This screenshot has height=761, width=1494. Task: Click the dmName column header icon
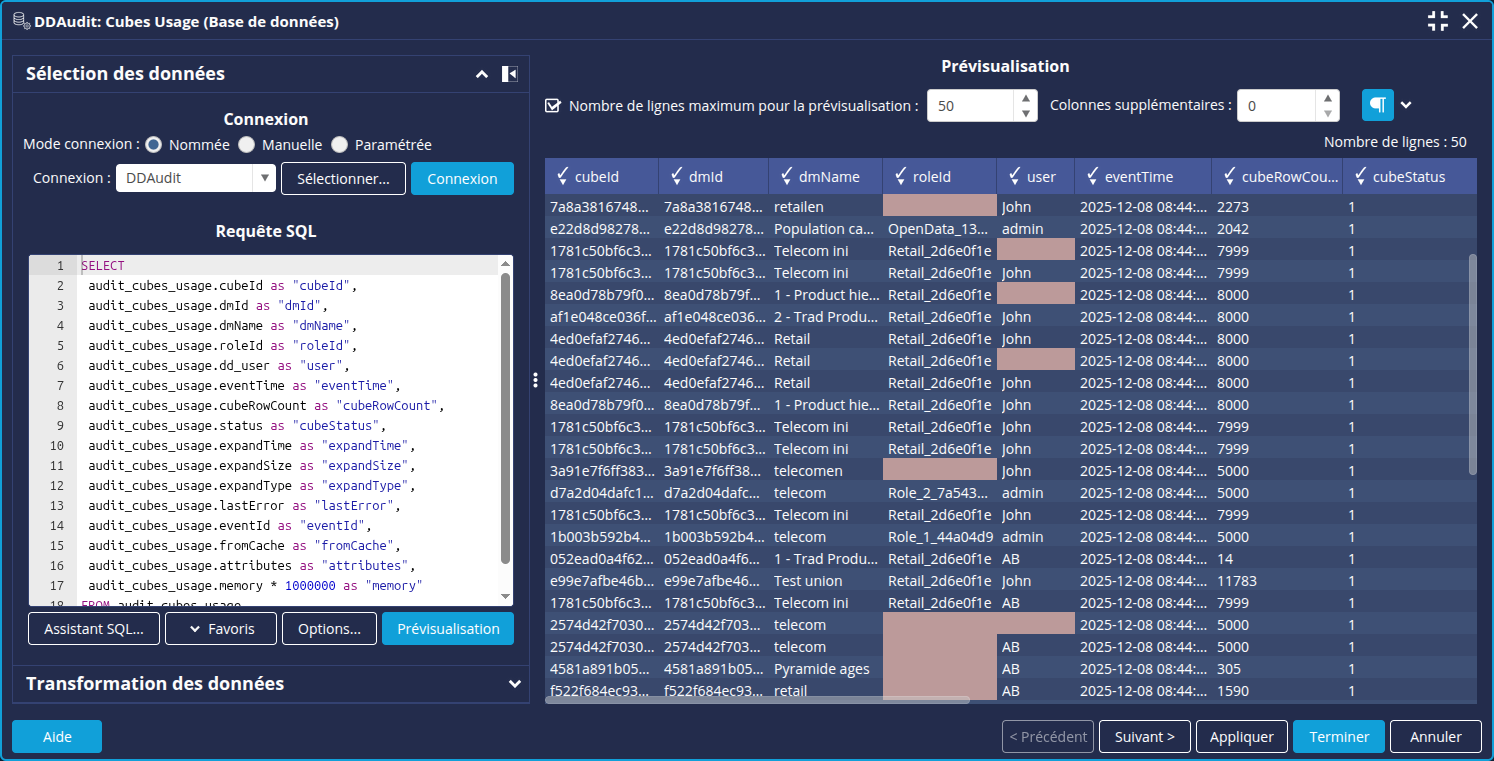tap(786, 177)
